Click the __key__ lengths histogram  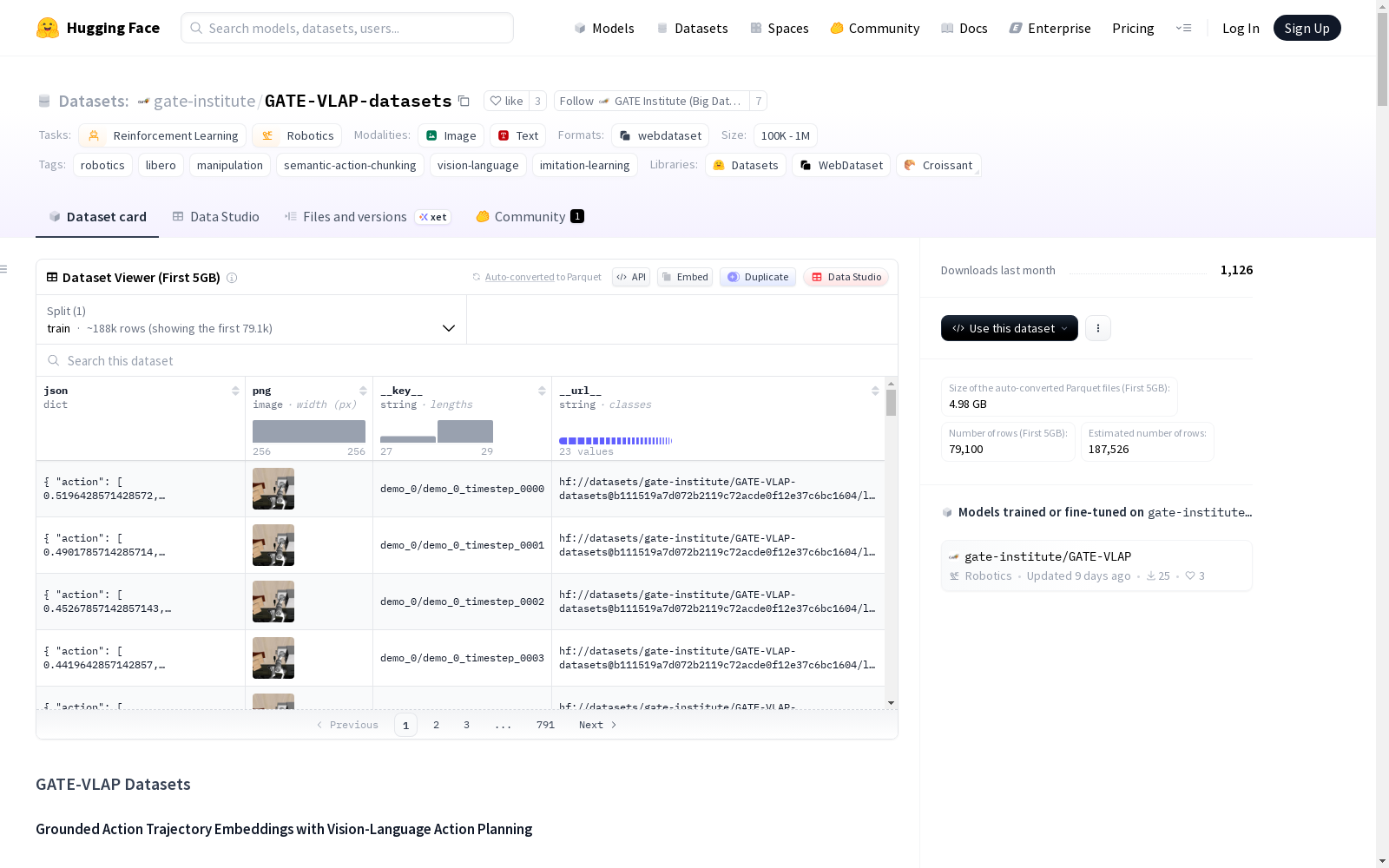point(437,431)
